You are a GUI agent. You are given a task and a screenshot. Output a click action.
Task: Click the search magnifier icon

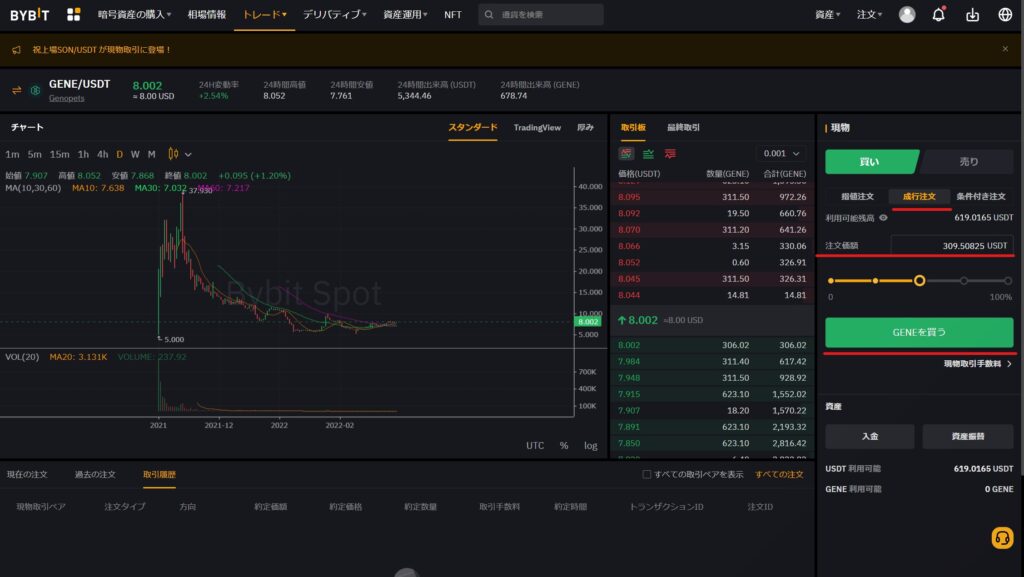coord(488,14)
